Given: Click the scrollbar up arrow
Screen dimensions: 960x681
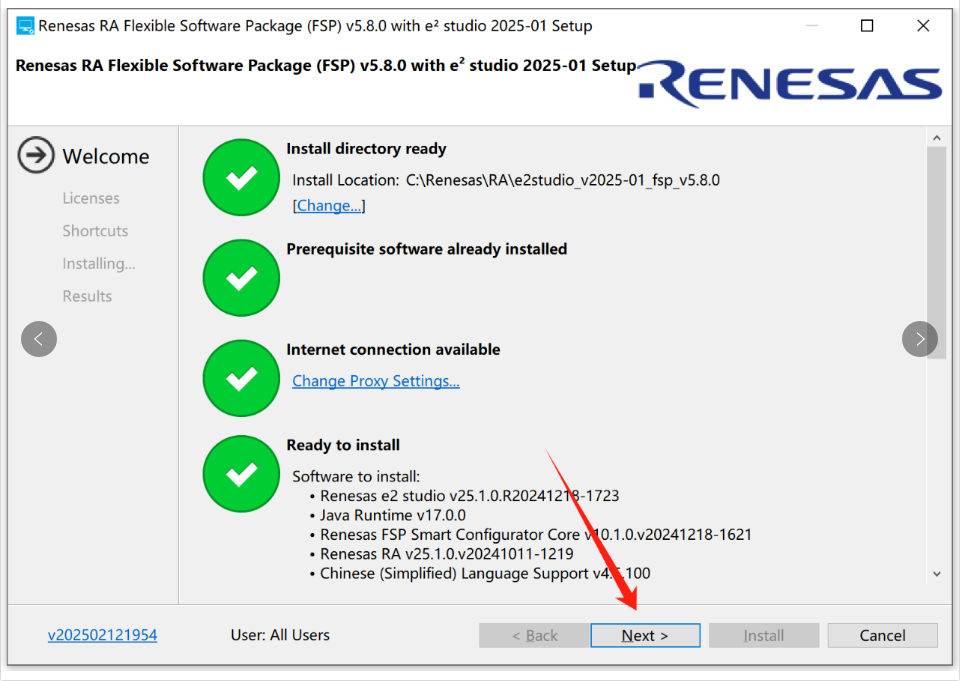Looking at the screenshot, I should point(937,138).
